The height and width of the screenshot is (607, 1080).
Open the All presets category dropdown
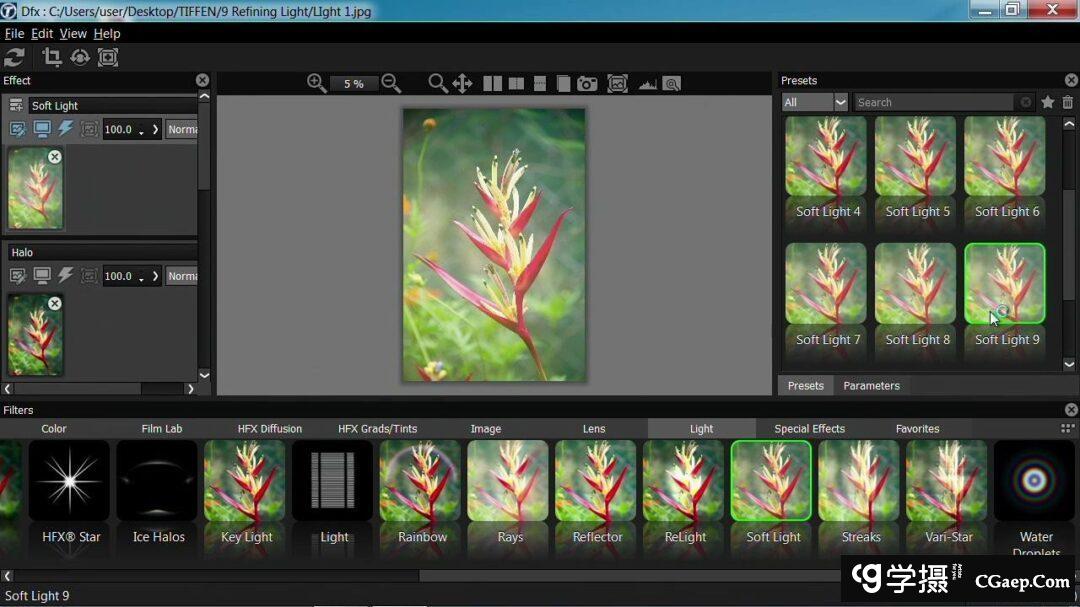[x=814, y=102]
